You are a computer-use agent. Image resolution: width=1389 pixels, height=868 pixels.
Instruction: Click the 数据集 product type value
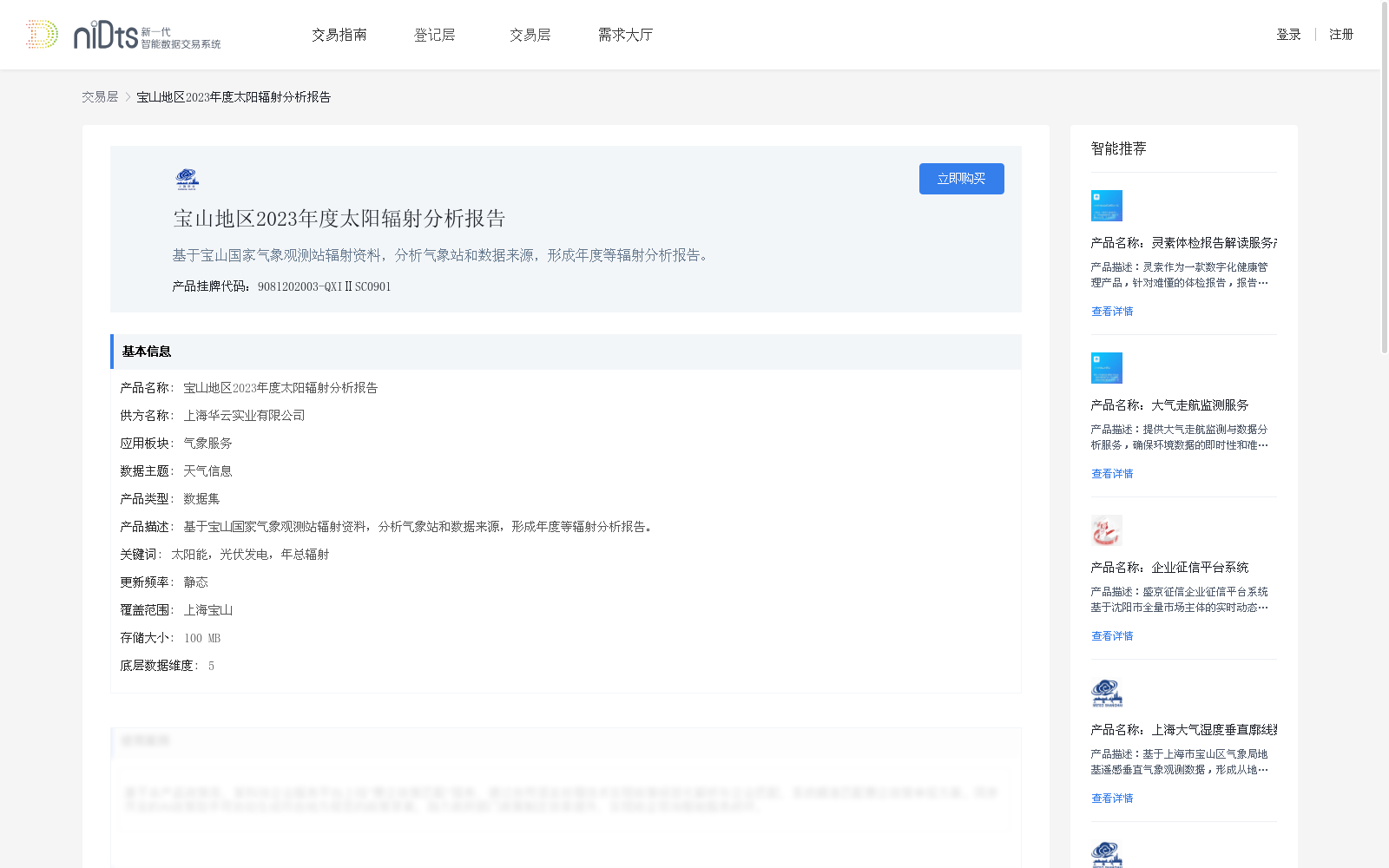coord(201,499)
